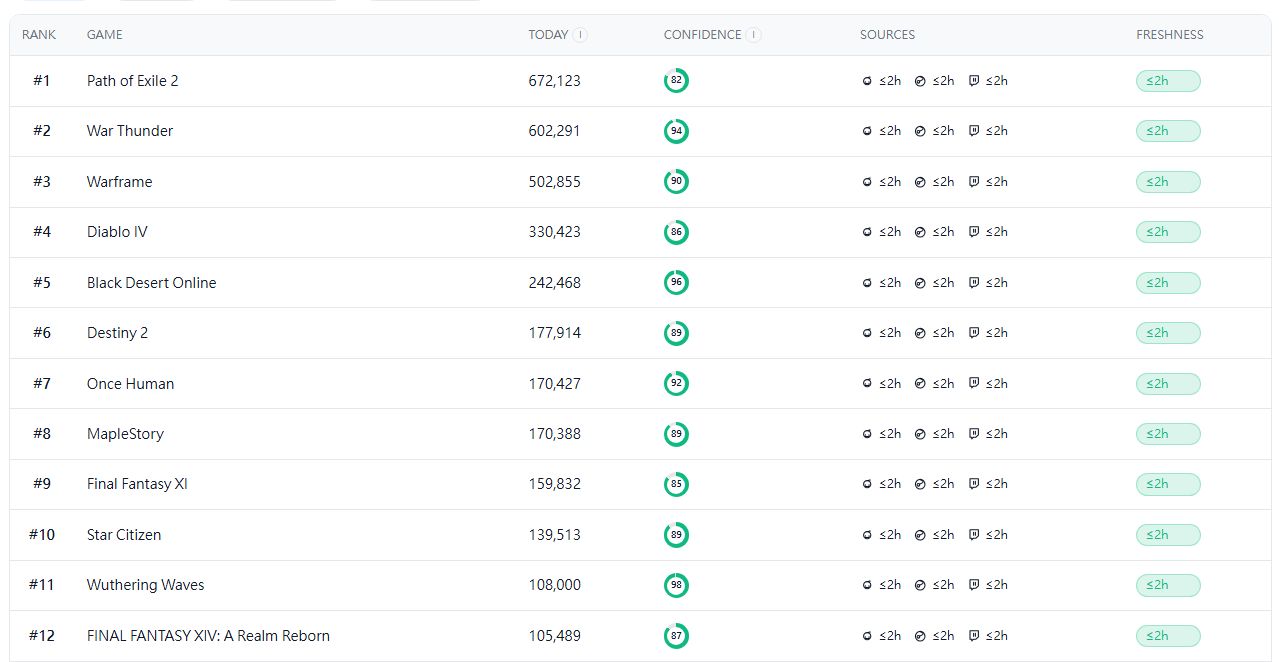Open the Black Desert Online game entry
This screenshot has height=662, width=1279.
[x=151, y=283]
